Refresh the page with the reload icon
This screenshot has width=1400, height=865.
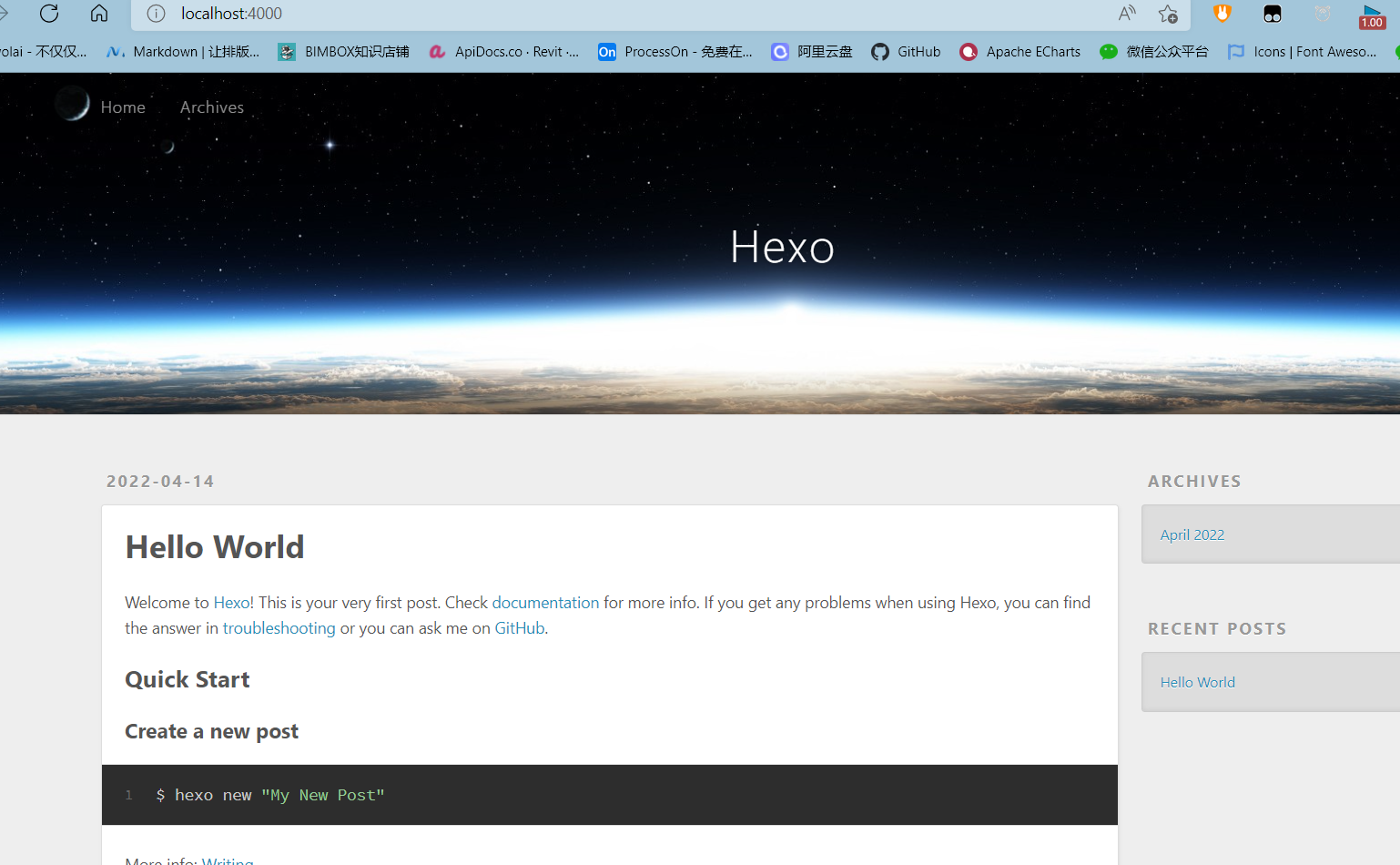point(49,14)
